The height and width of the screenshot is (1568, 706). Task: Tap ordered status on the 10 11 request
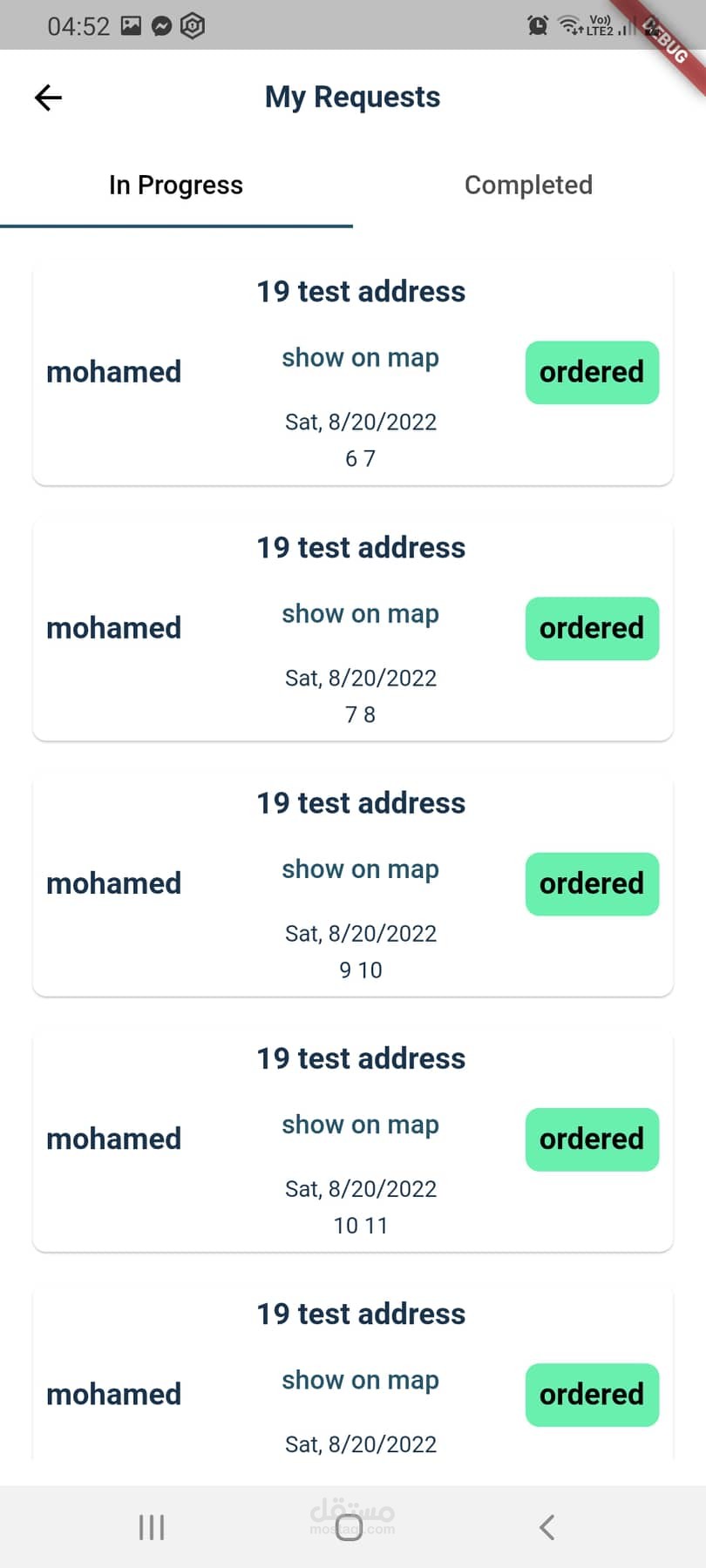[x=592, y=1139]
